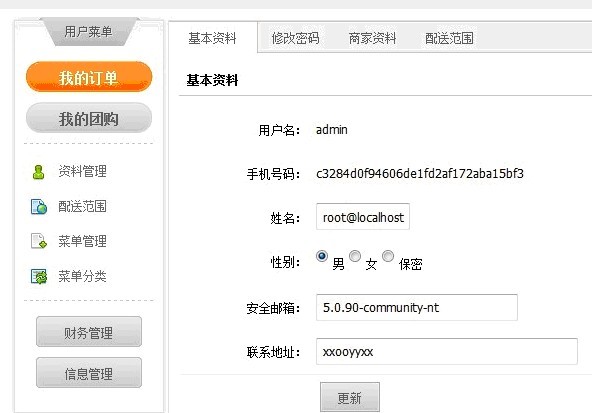The width and height of the screenshot is (592, 413).
Task: Click the 财务管理 button
Action: click(89, 332)
